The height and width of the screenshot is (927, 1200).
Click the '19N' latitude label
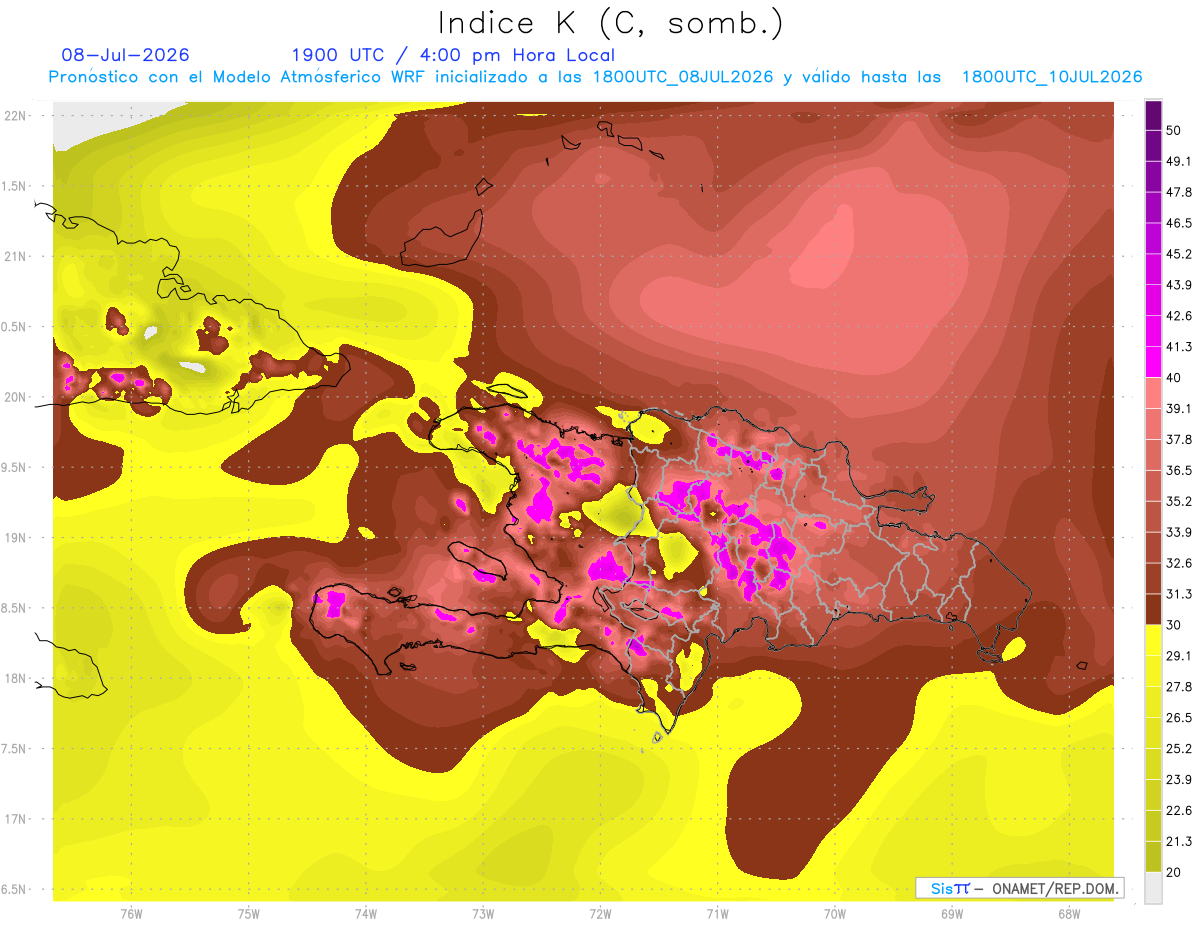15,538
